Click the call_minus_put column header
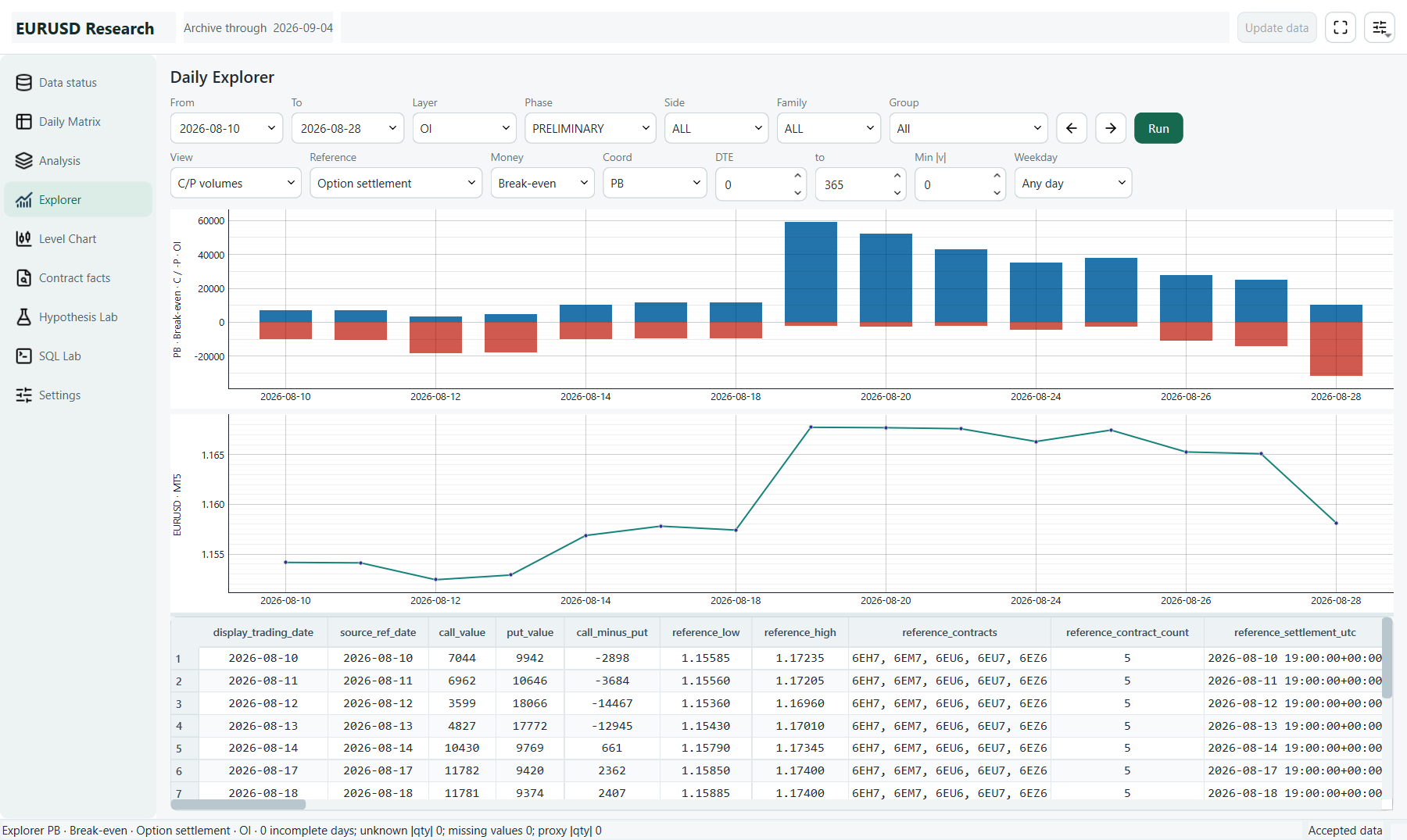 [x=612, y=632]
